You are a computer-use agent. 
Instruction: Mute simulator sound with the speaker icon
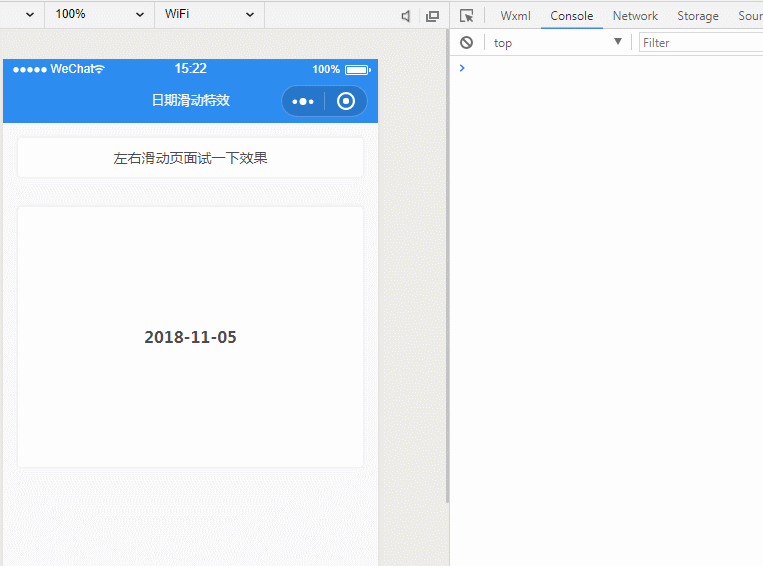[x=405, y=16]
